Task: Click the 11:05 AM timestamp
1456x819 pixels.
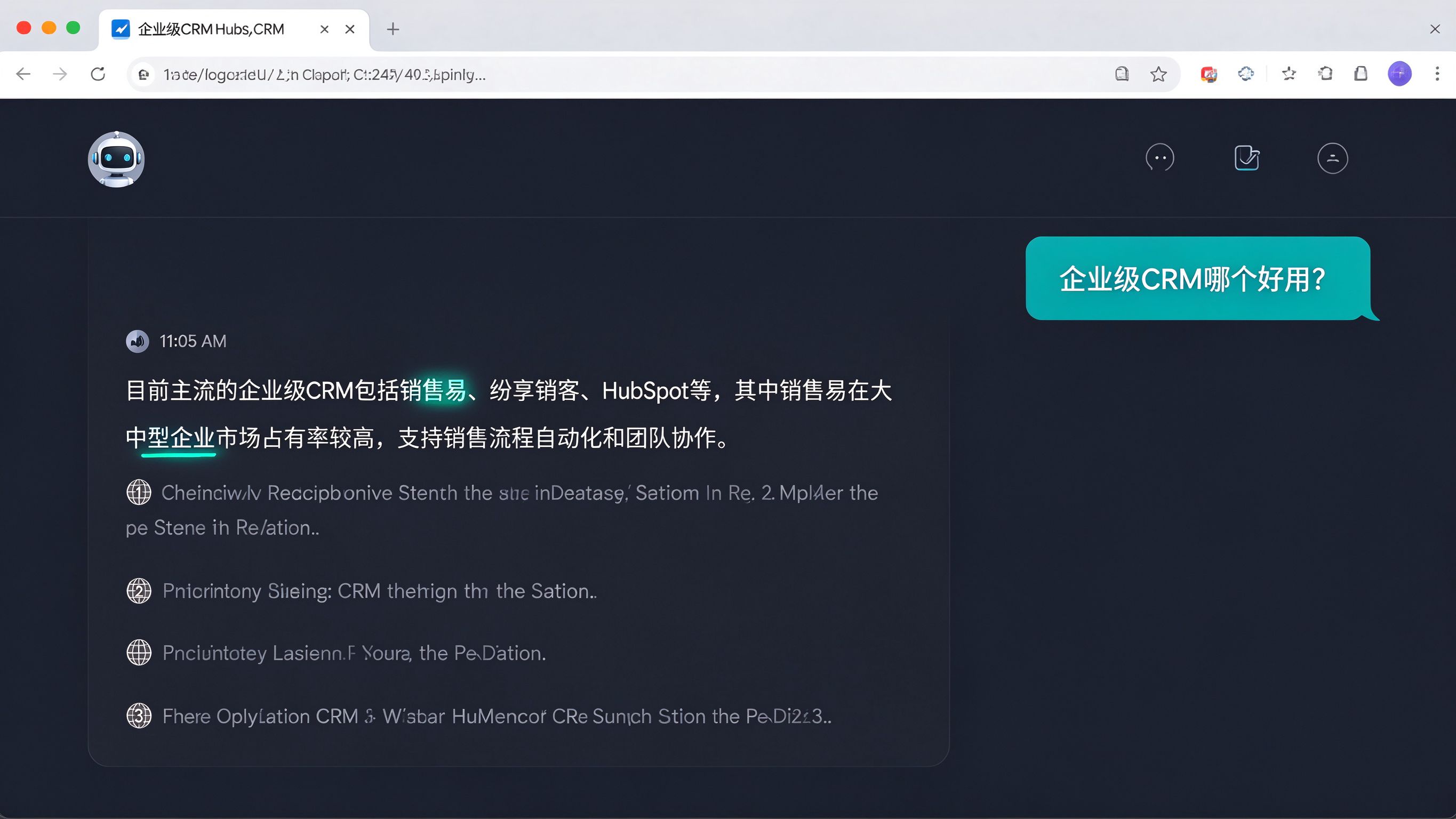Action: tap(193, 341)
